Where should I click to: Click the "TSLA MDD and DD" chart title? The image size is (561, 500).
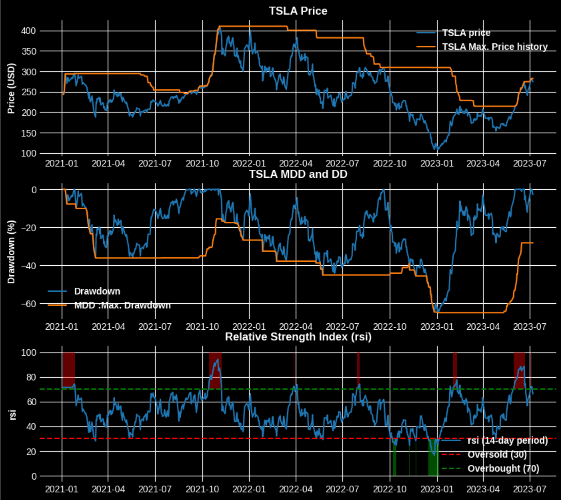point(298,174)
